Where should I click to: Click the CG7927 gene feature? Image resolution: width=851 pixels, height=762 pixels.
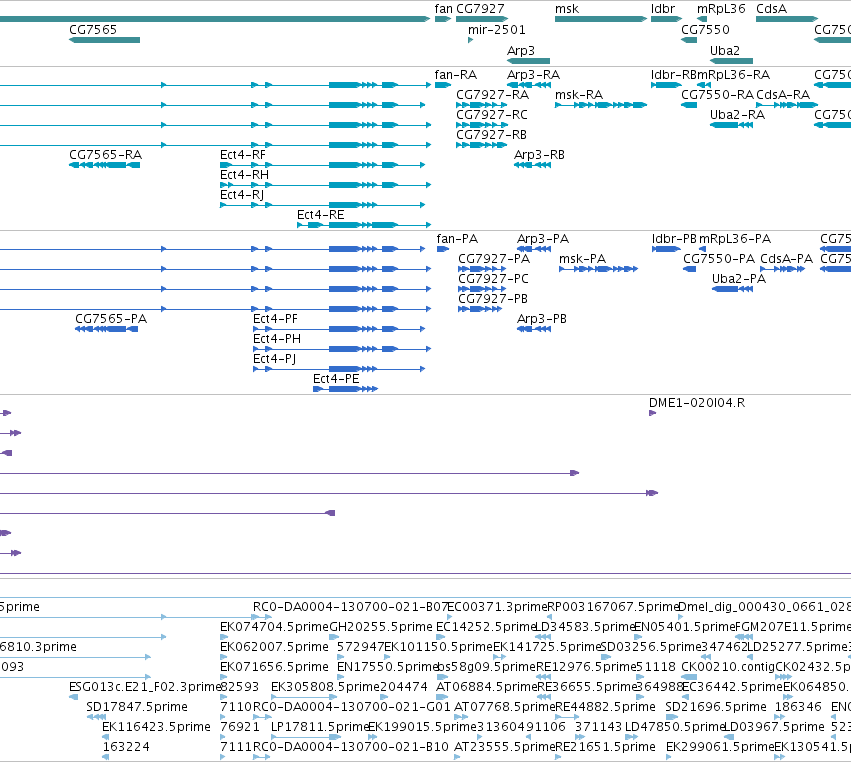(x=482, y=19)
